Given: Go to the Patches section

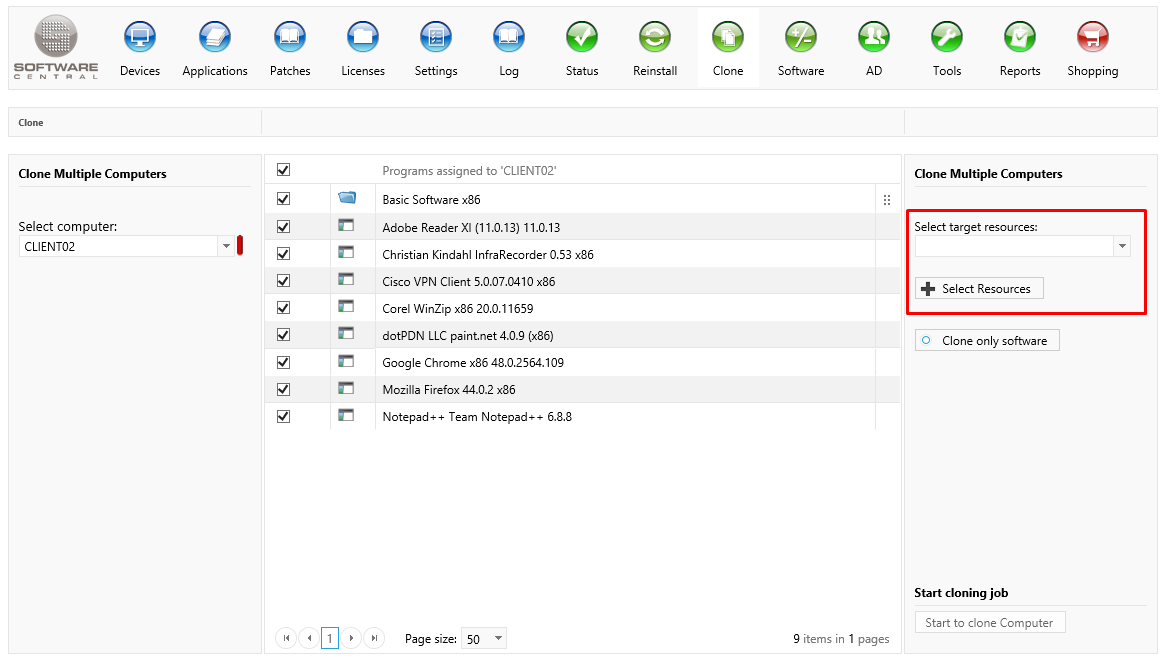Looking at the screenshot, I should 290,38.
